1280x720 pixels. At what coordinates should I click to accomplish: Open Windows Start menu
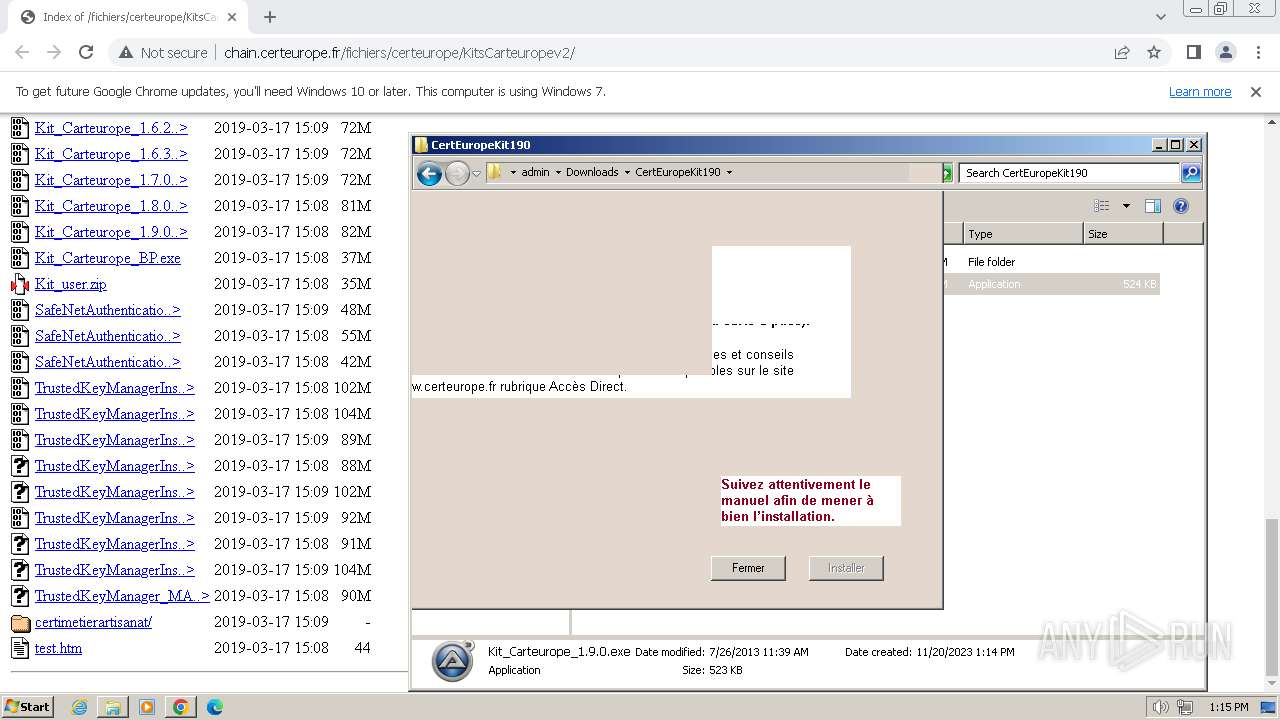[x=27, y=706]
